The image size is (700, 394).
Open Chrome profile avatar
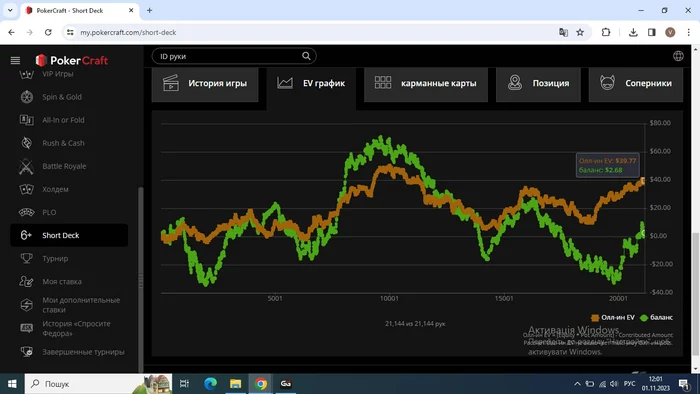[670, 32]
